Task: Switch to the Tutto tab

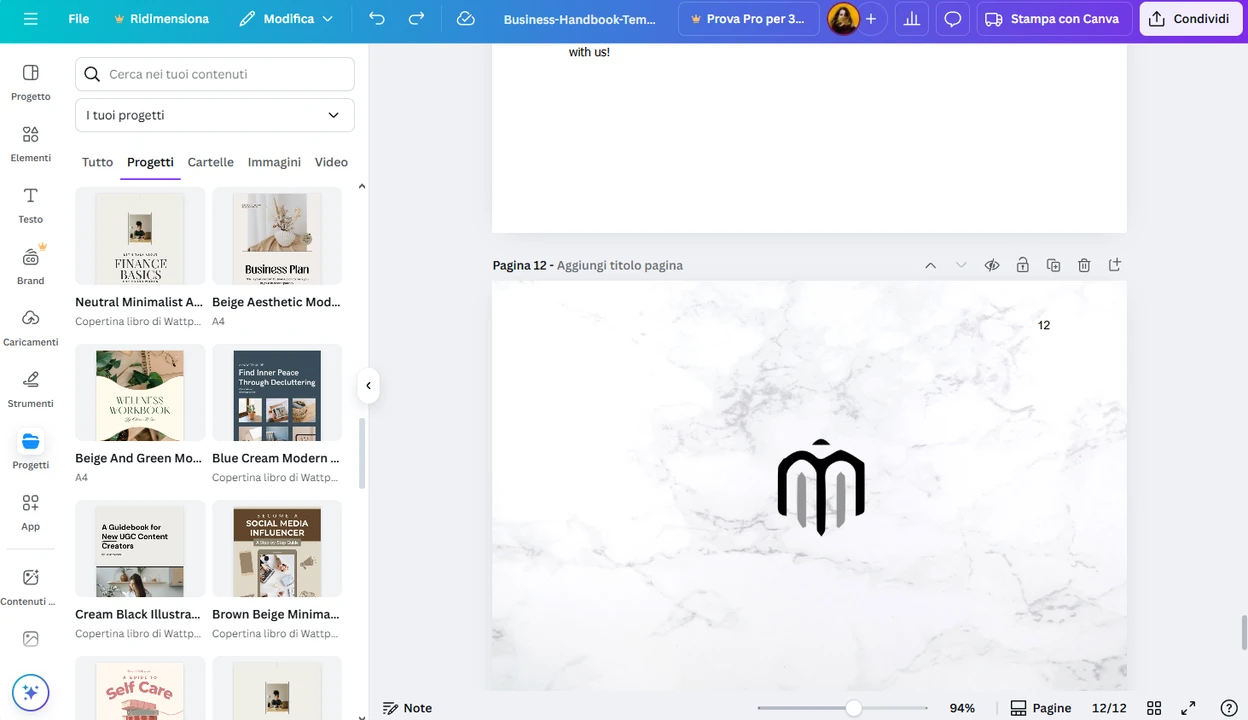Action: (x=97, y=162)
